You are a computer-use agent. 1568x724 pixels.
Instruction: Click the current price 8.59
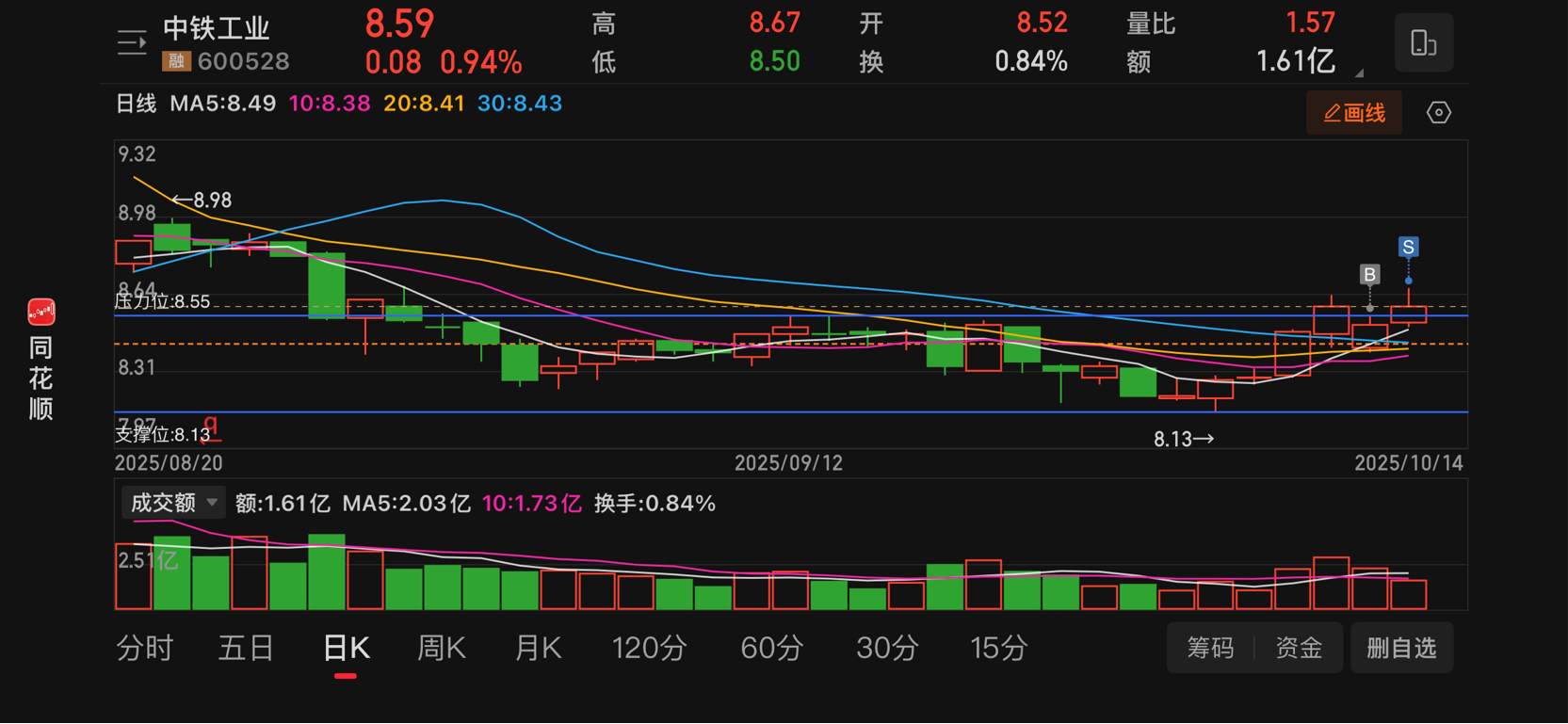tap(399, 24)
